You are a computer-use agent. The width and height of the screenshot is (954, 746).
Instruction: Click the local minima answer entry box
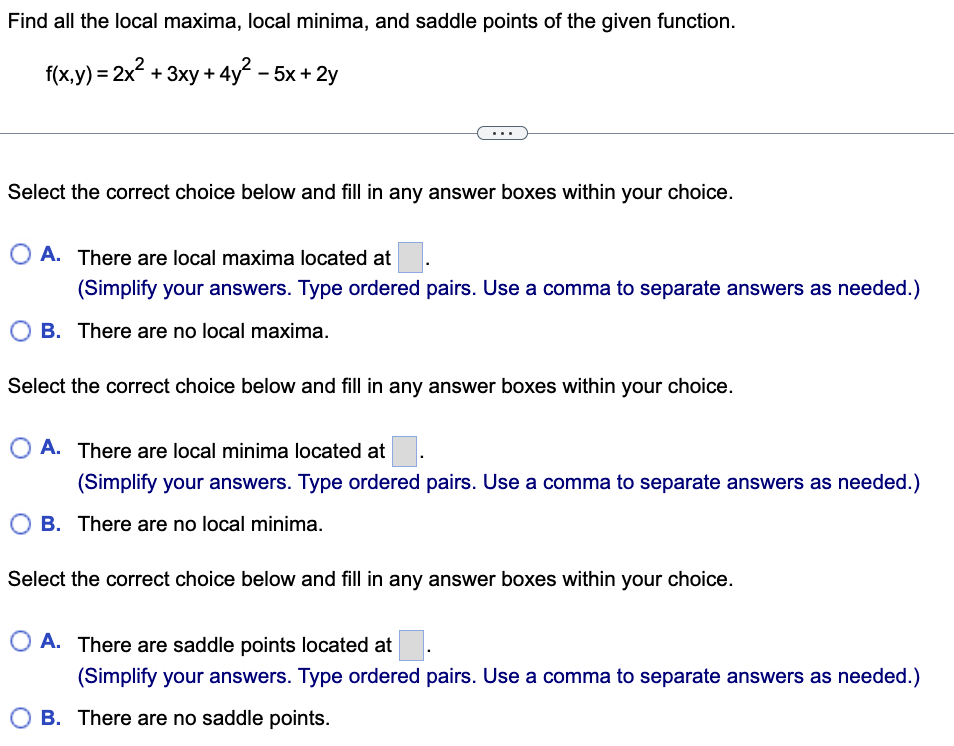tap(403, 451)
